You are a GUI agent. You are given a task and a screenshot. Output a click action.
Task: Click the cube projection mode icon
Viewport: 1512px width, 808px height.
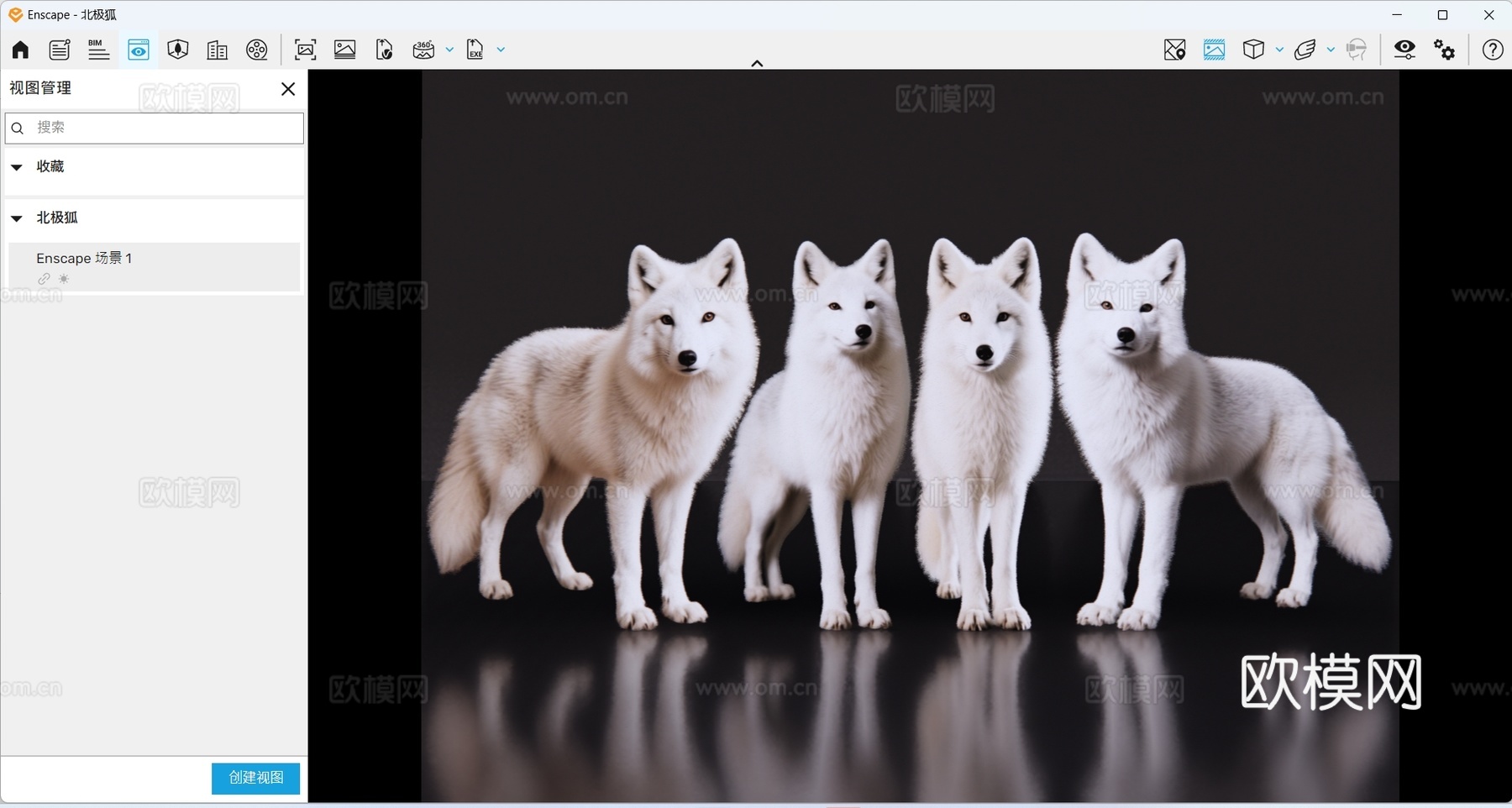click(1253, 50)
